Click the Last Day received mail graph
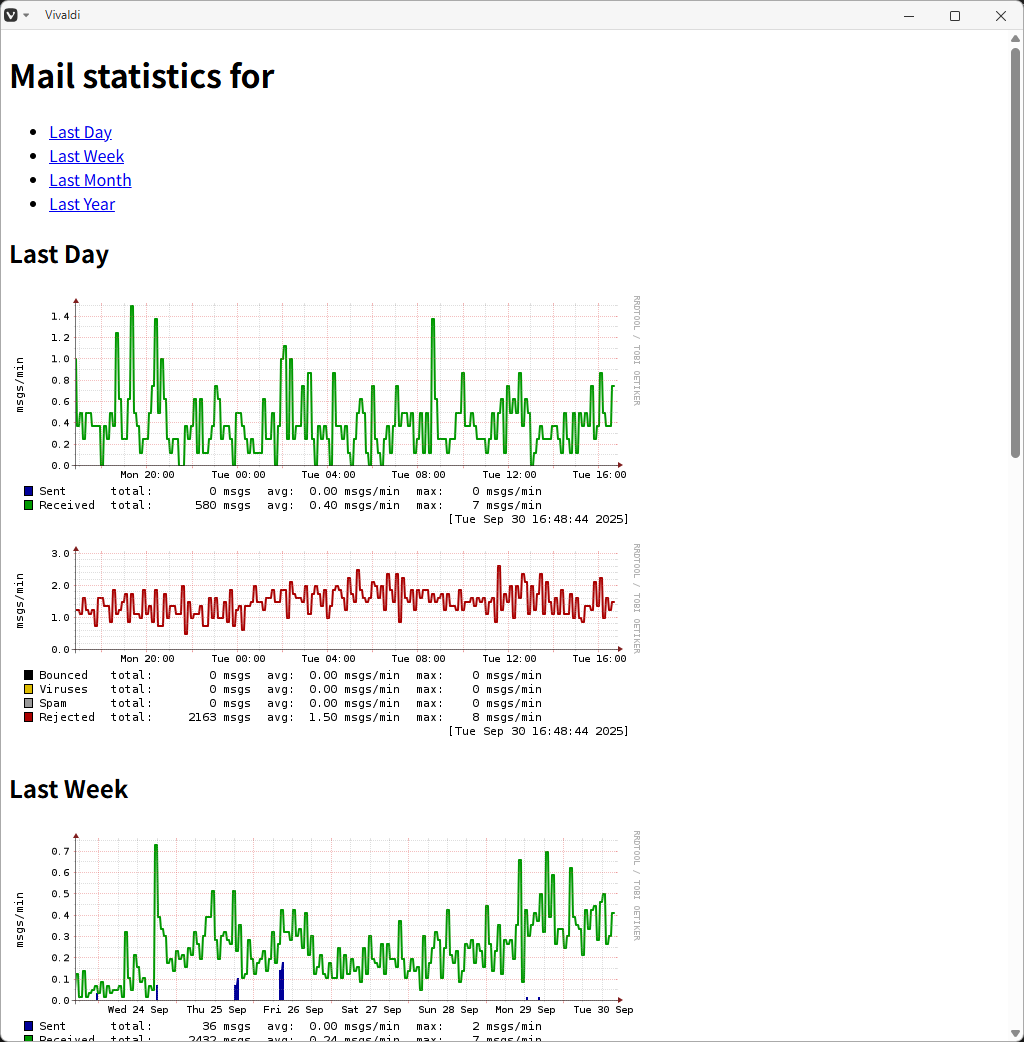This screenshot has height=1042, width=1024. (x=326, y=410)
